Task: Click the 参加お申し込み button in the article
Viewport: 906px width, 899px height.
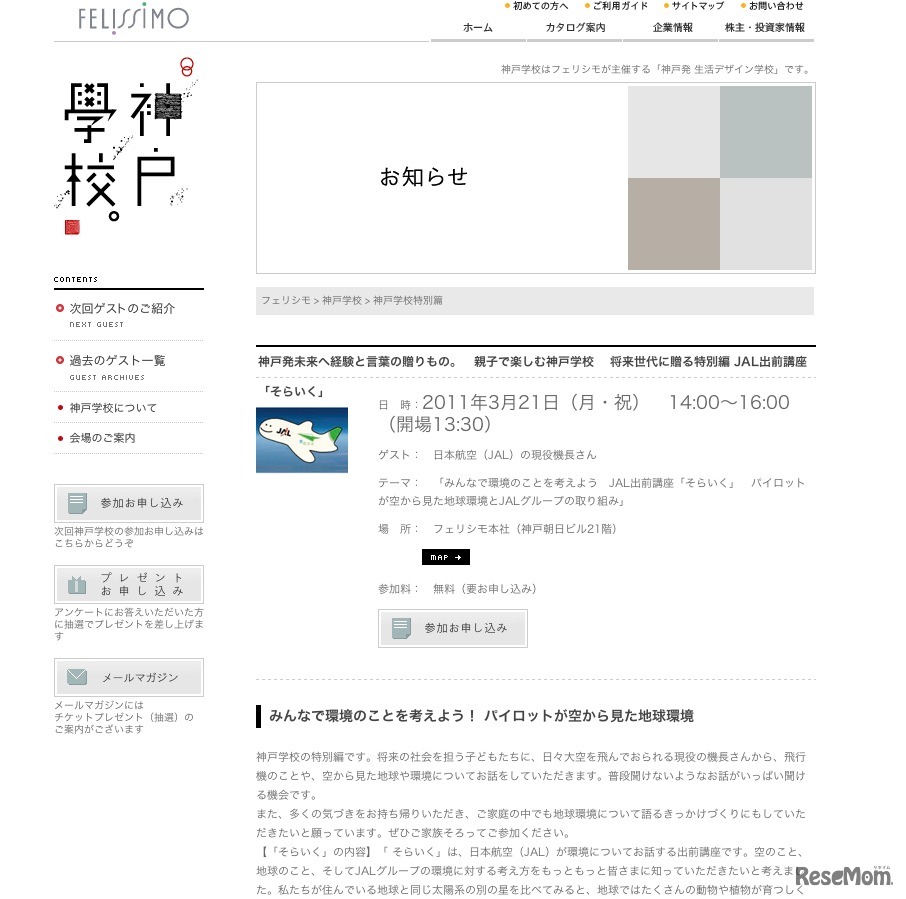Action: coord(452,628)
